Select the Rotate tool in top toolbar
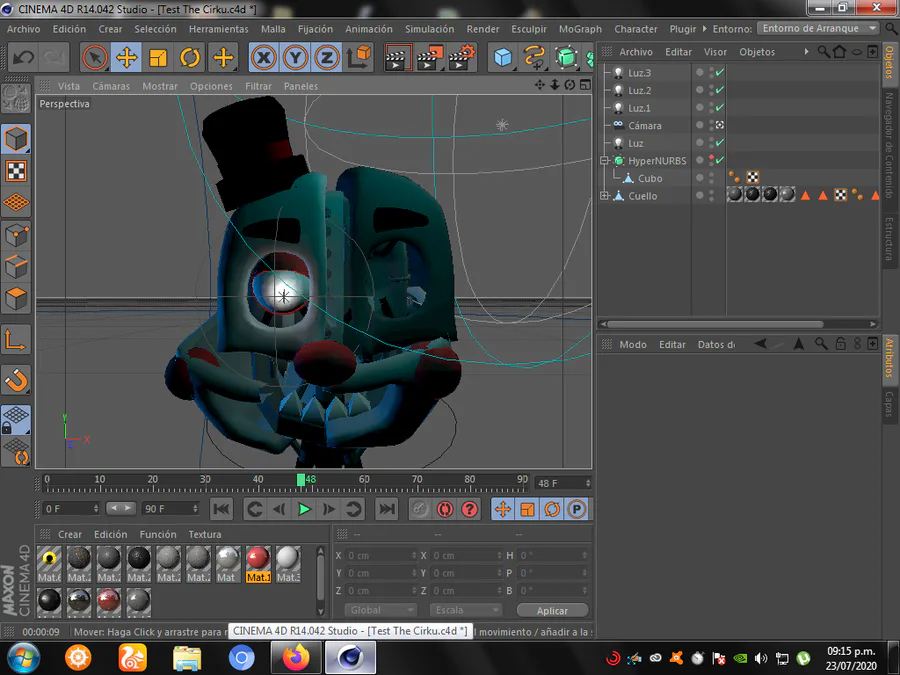 190,58
